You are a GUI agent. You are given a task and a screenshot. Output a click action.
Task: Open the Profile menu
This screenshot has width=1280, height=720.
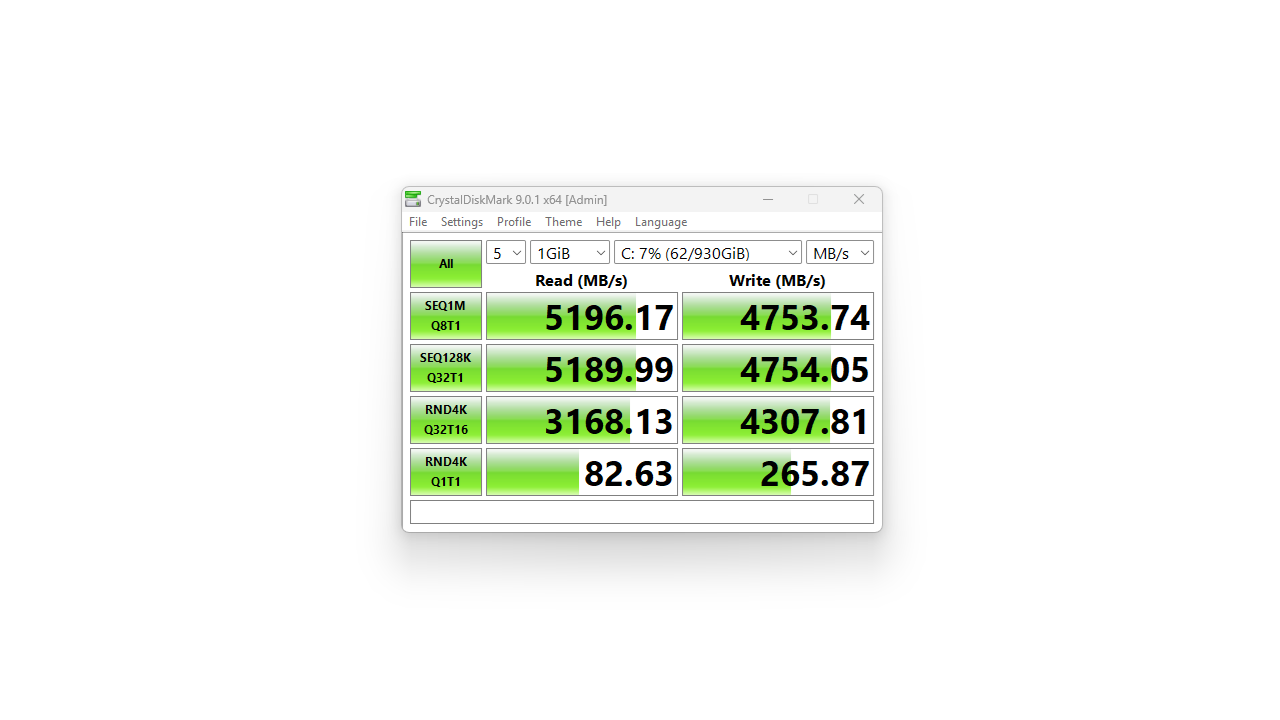514,222
